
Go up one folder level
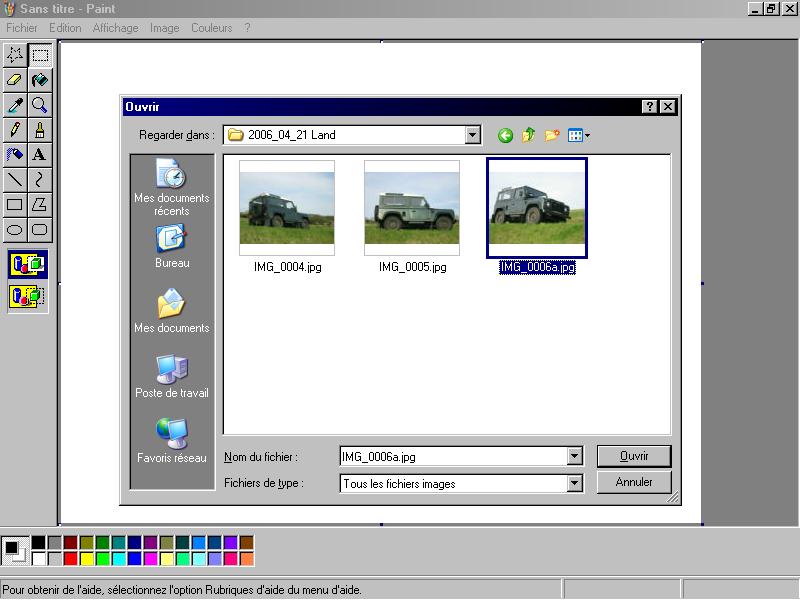pos(528,135)
